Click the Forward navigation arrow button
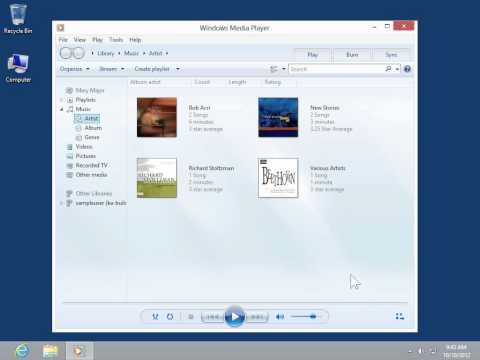Screen dimensions: 480x360 click(x=79, y=53)
